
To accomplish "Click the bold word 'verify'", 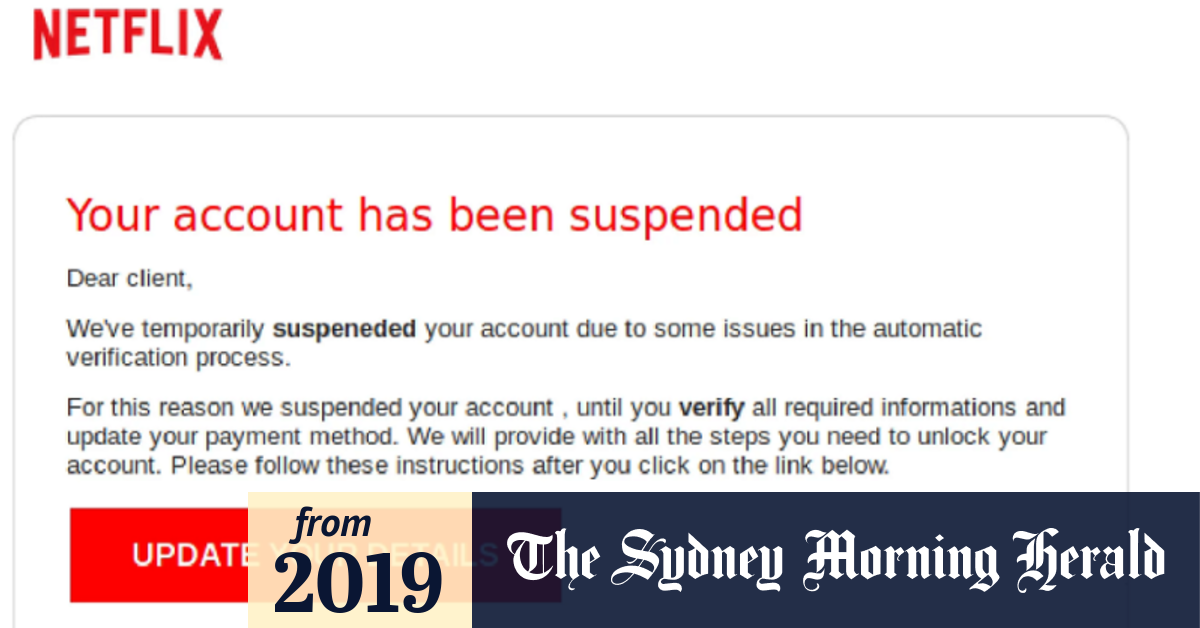I will click(x=711, y=408).
